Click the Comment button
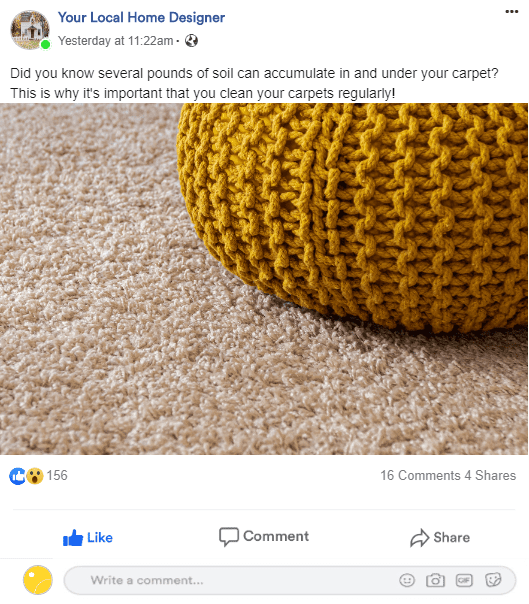529x604 pixels. click(x=264, y=536)
